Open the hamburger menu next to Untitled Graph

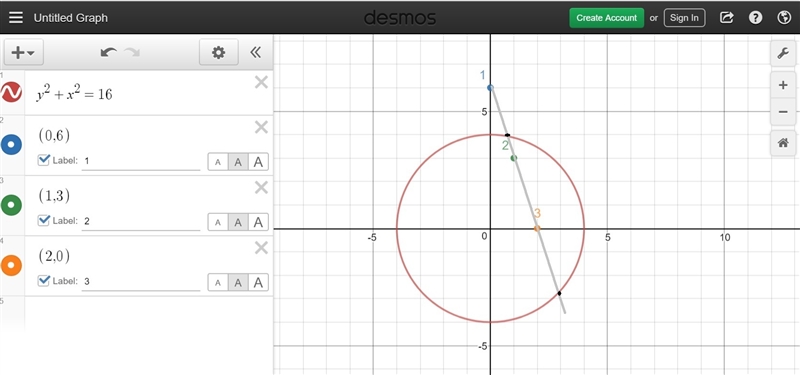[x=16, y=17]
